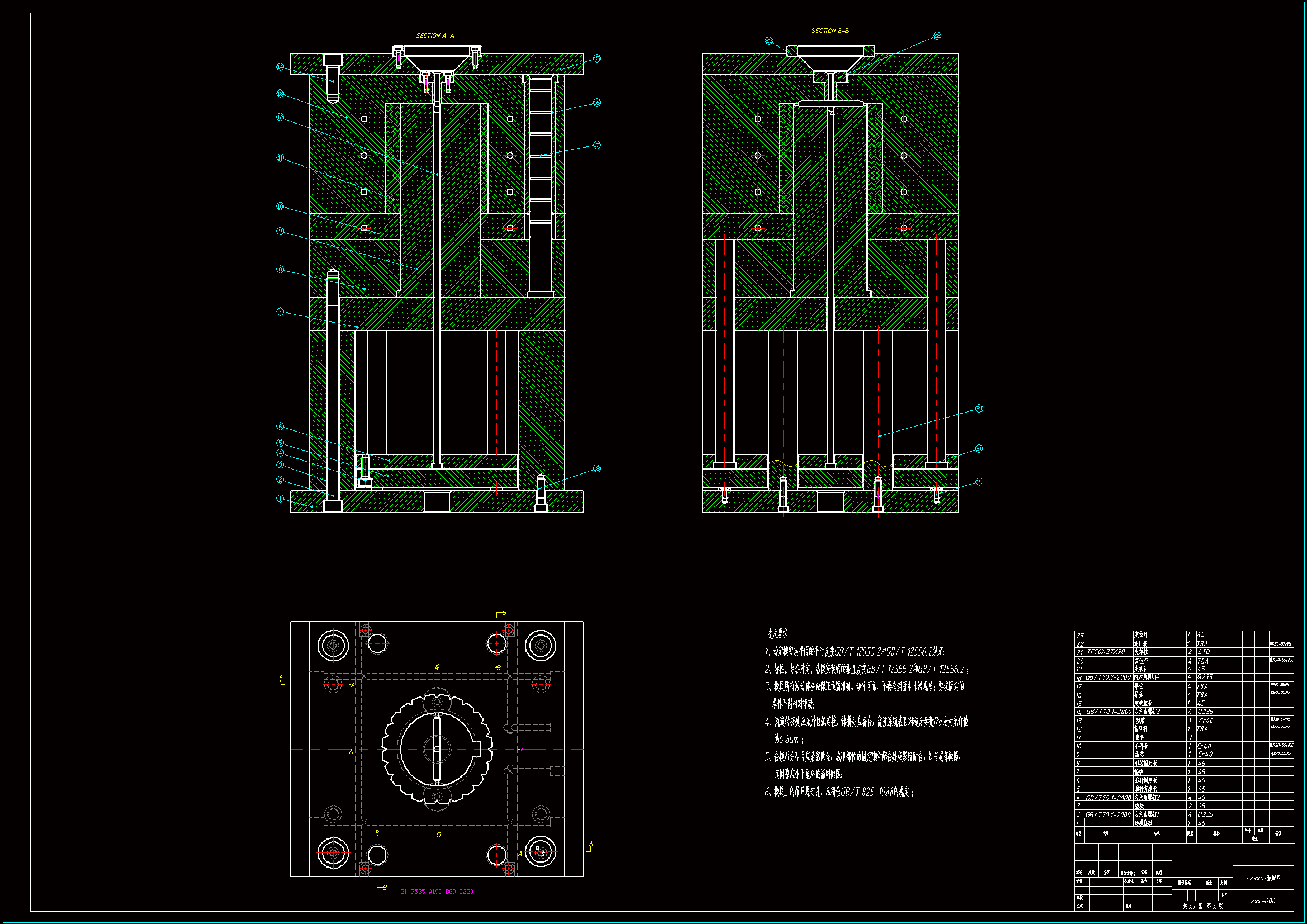1307x924 pixels.
Task: Click the magenta BI-3535-A190-B80-C220 text
Action: (x=437, y=892)
